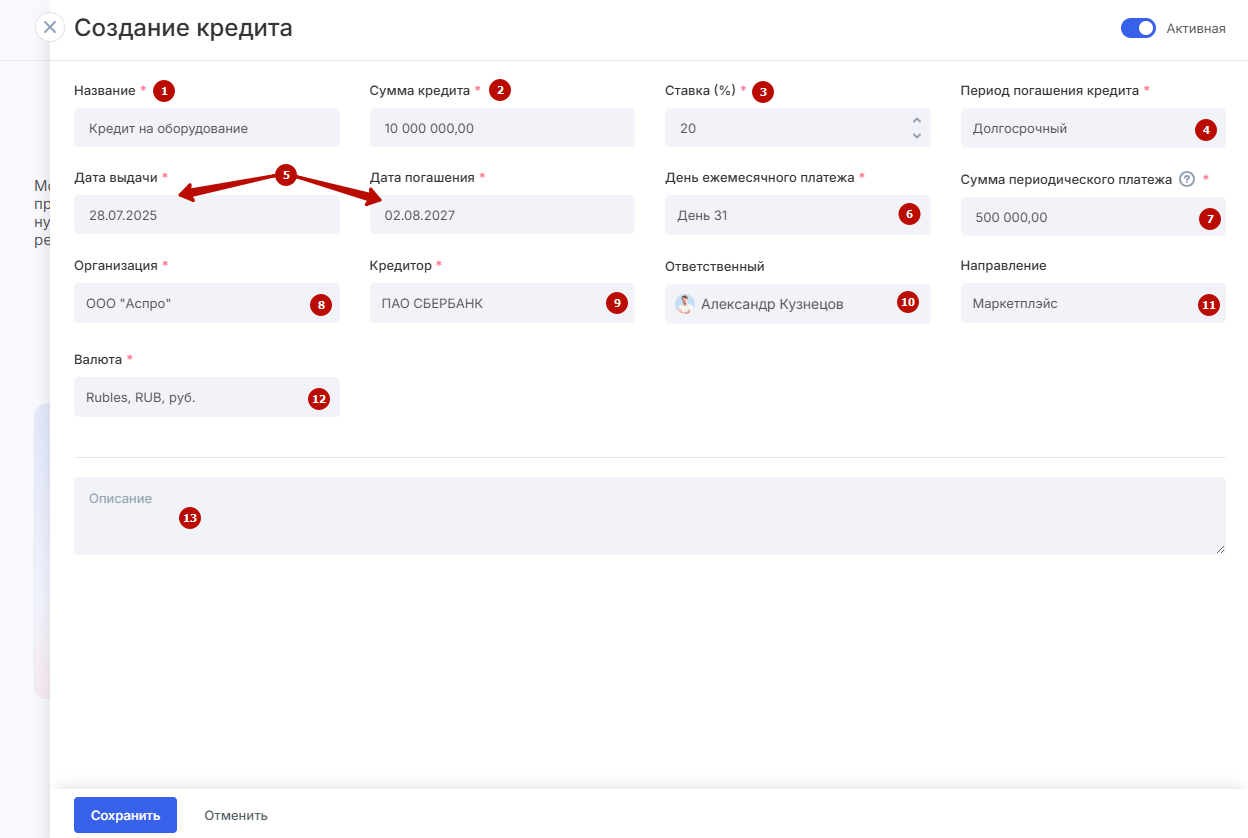This screenshot has height=838, width=1248.
Task: Click the Название field with Кредит на оборудование
Action: [207, 128]
